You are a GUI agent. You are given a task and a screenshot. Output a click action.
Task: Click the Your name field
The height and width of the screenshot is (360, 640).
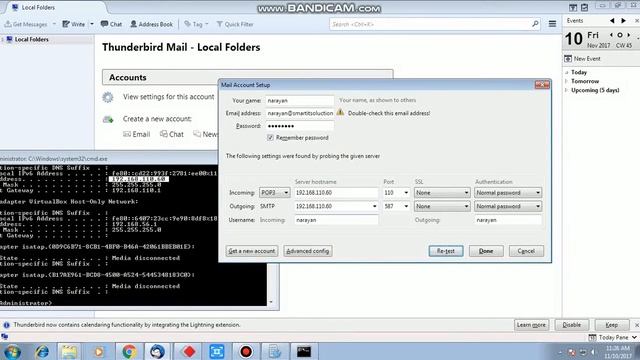click(300, 100)
